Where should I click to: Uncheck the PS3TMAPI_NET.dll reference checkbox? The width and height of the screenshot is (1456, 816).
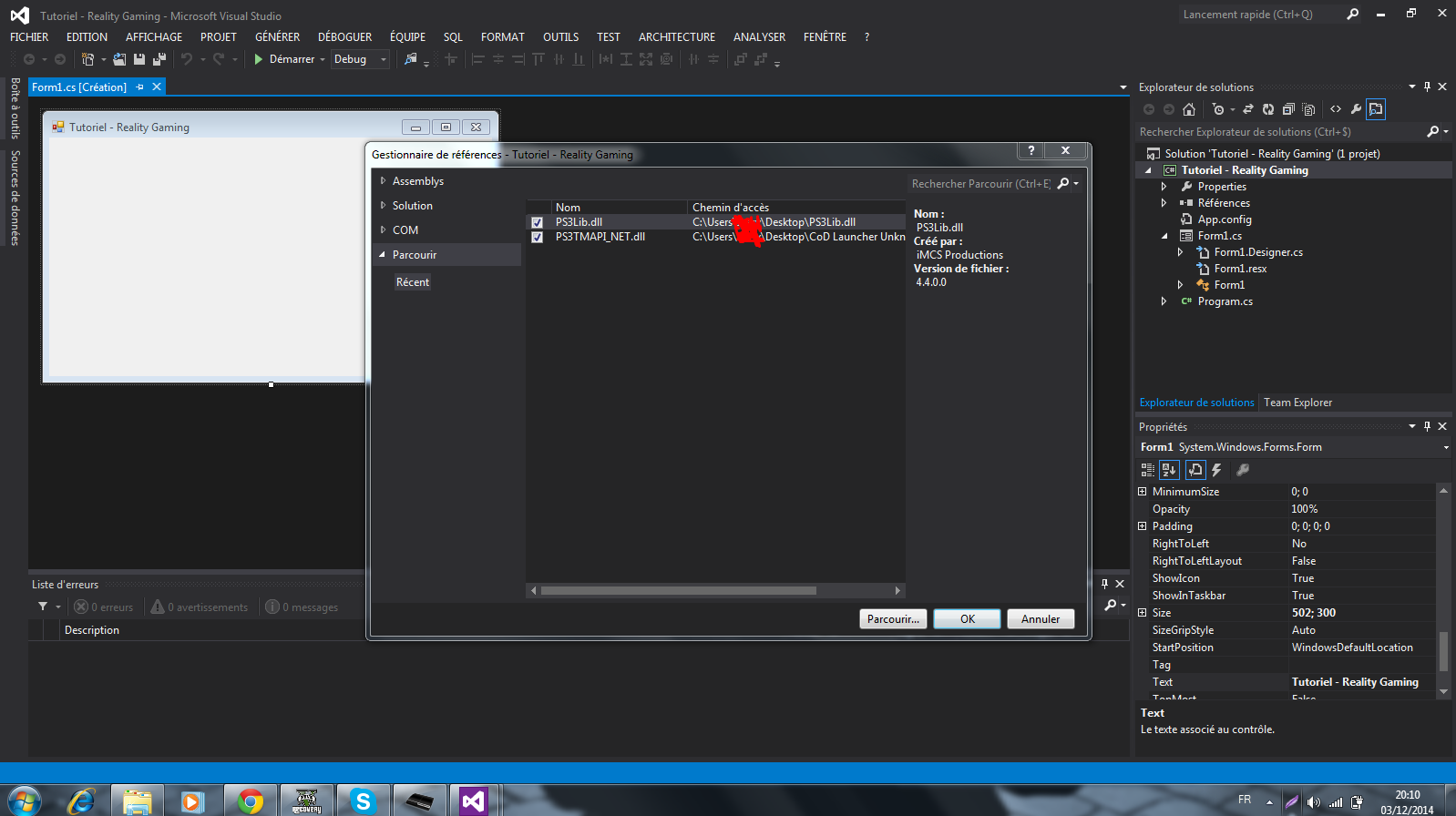[537, 237]
